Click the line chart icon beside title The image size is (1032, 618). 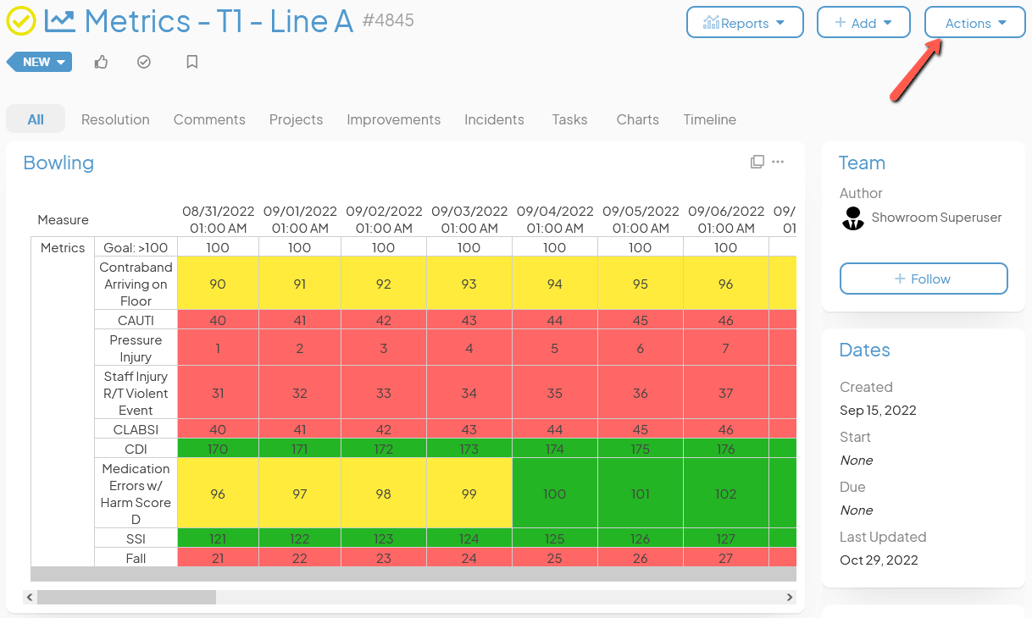(60, 21)
